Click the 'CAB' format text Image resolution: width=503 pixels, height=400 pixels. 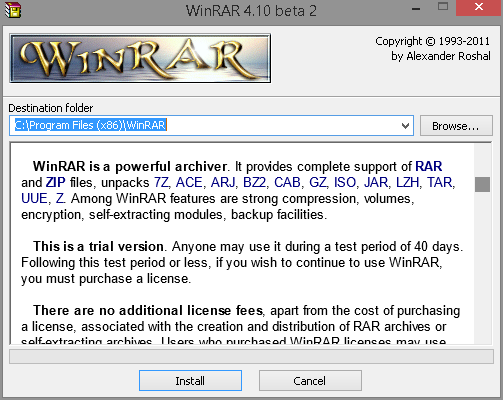pyautogui.click(x=287, y=182)
